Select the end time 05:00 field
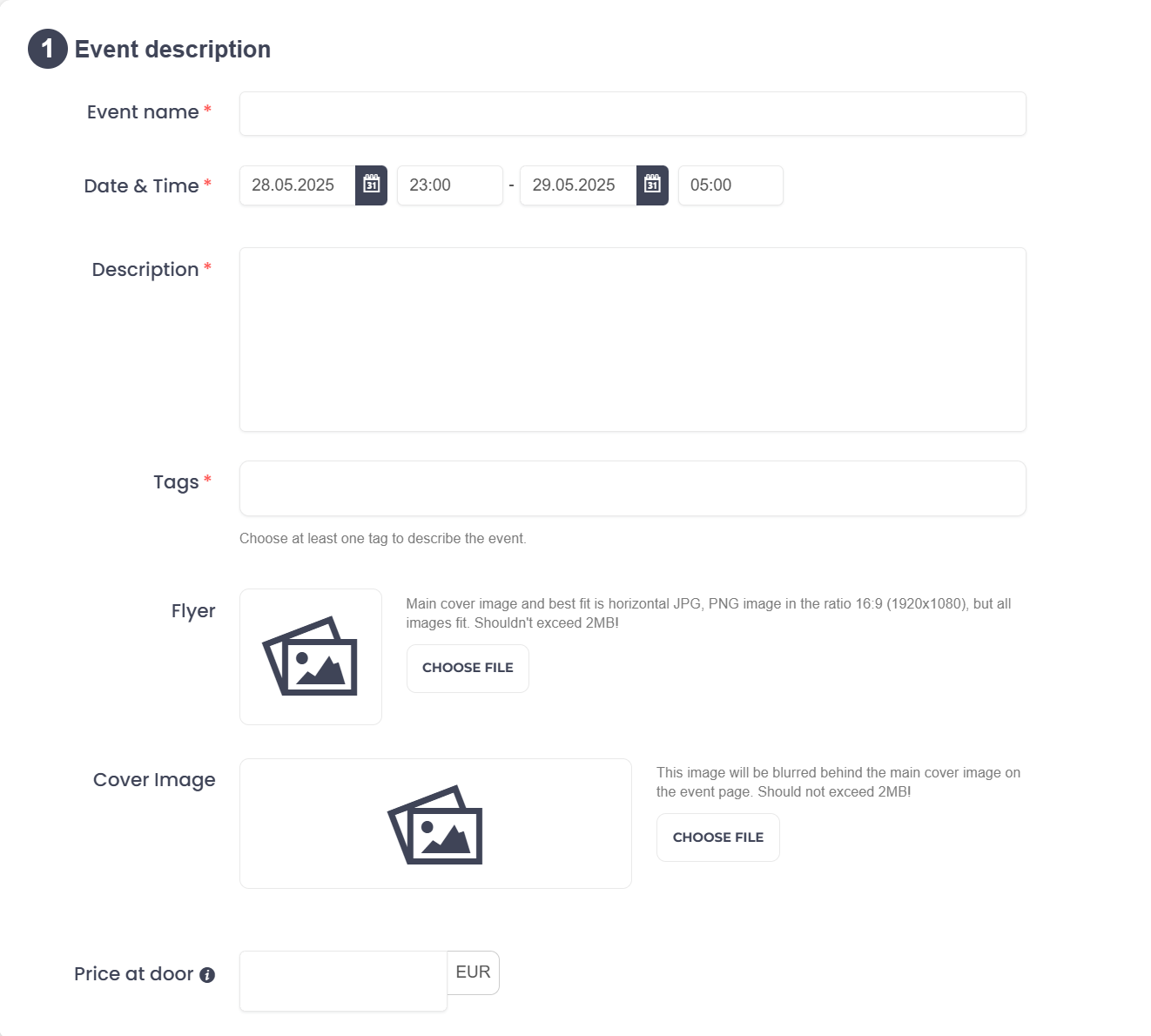 pyautogui.click(x=730, y=185)
